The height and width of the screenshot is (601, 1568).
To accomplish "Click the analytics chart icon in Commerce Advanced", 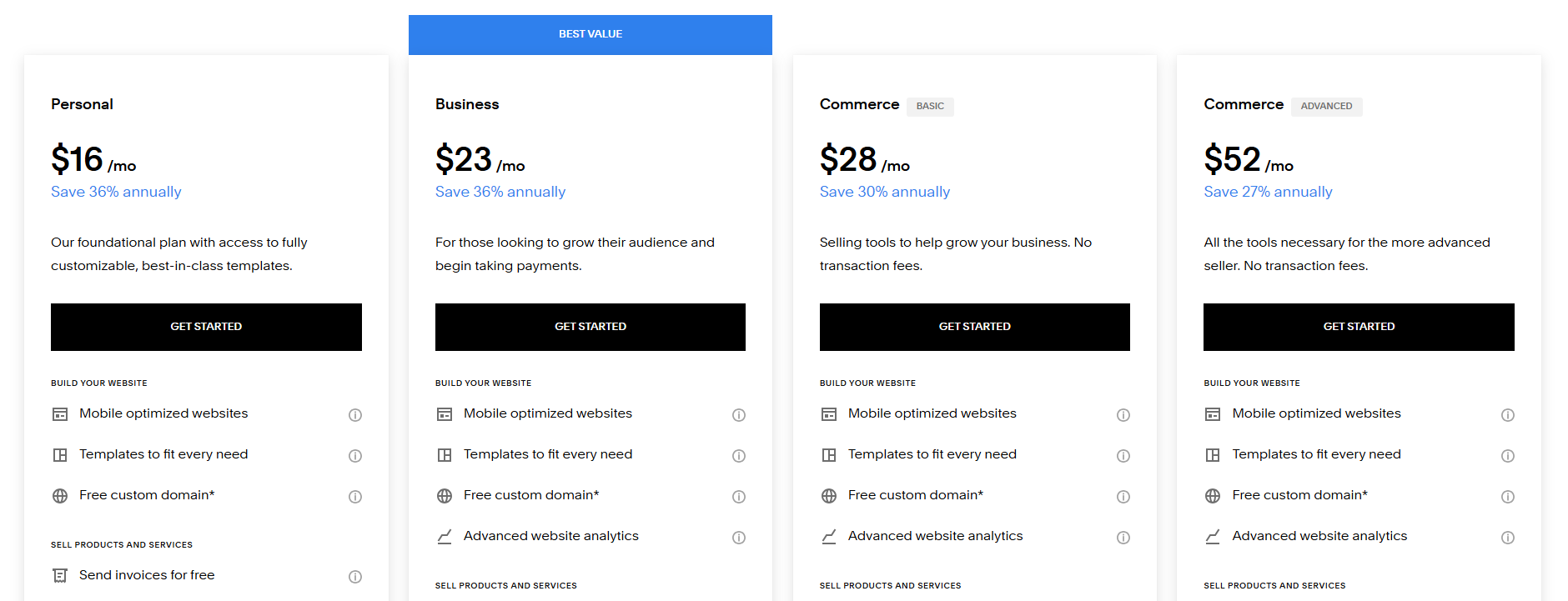I will [1213, 537].
